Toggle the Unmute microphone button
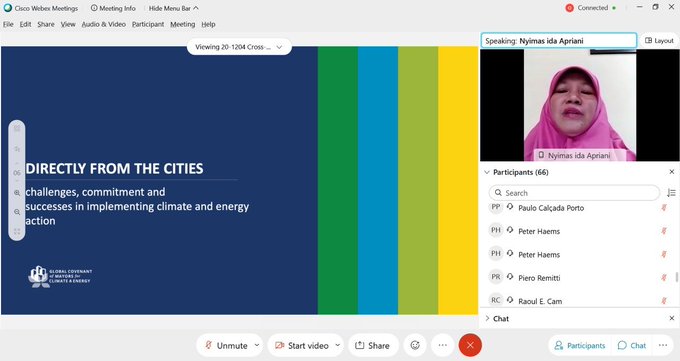Image resolution: width=680 pixels, height=361 pixels. coord(226,345)
